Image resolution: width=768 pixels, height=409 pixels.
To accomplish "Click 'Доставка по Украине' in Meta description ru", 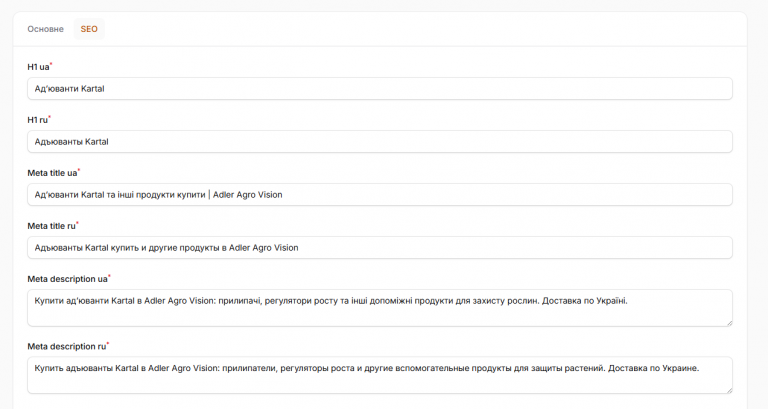I will pos(653,368).
